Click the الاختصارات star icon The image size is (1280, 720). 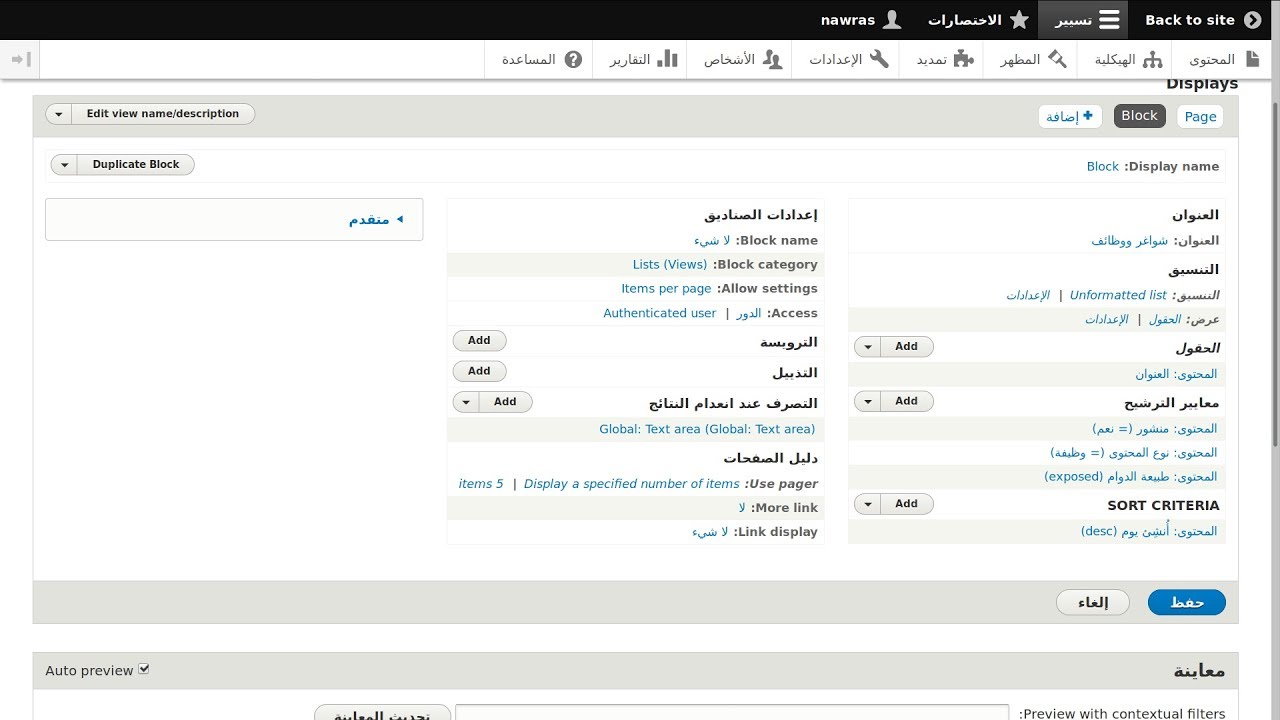[1019, 20]
